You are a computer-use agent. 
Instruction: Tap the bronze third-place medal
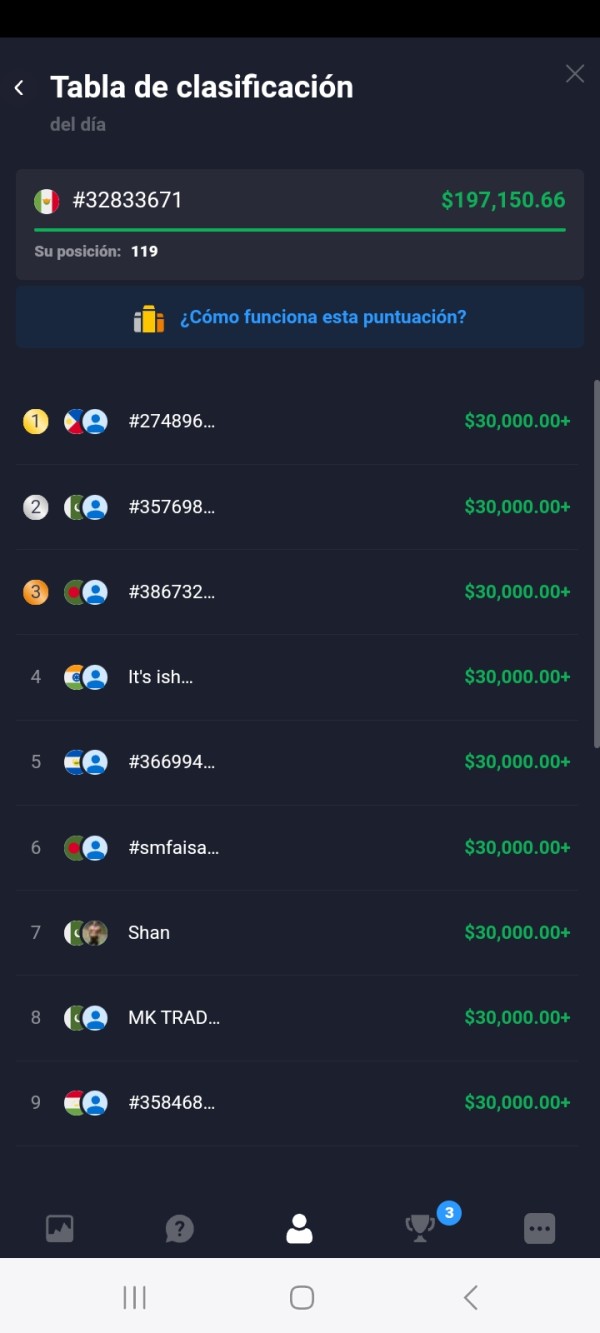[36, 592]
